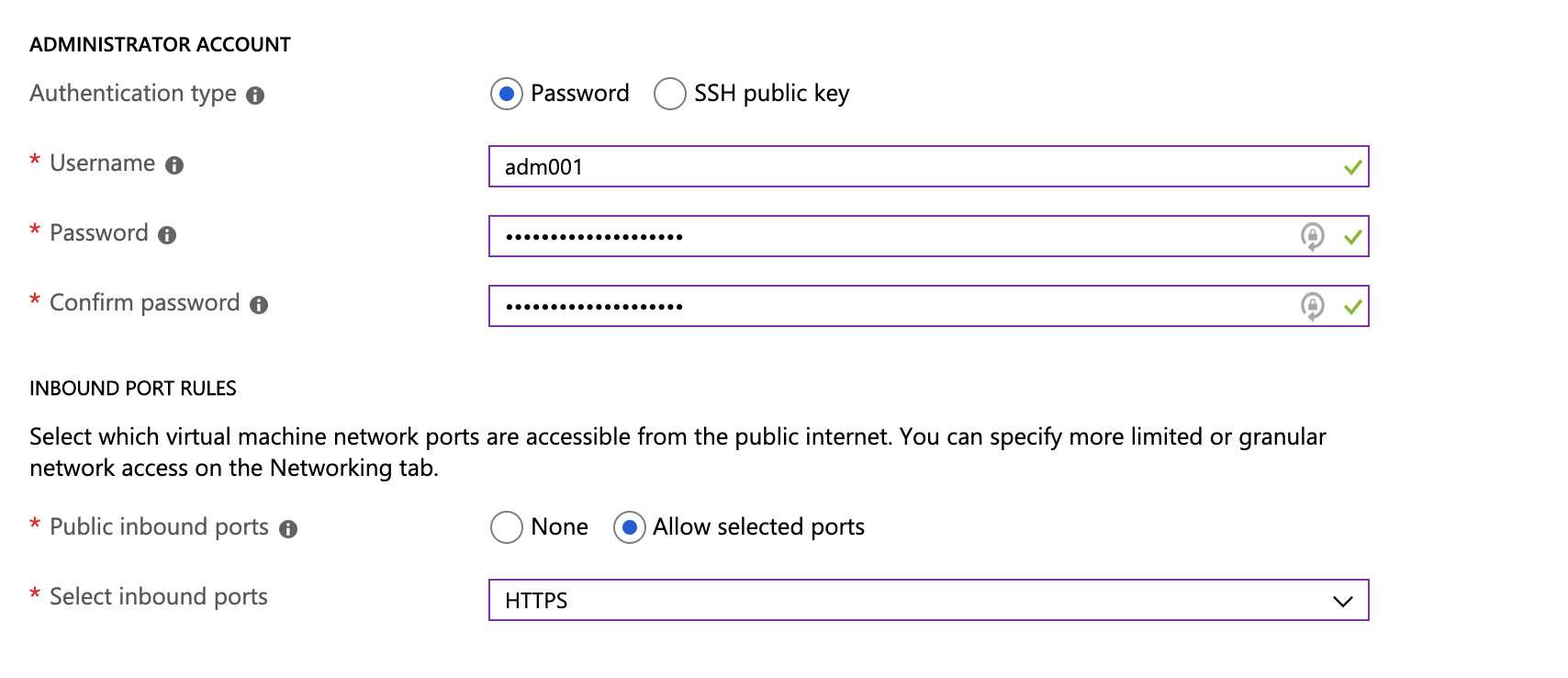Select Password authentication type

tap(506, 94)
